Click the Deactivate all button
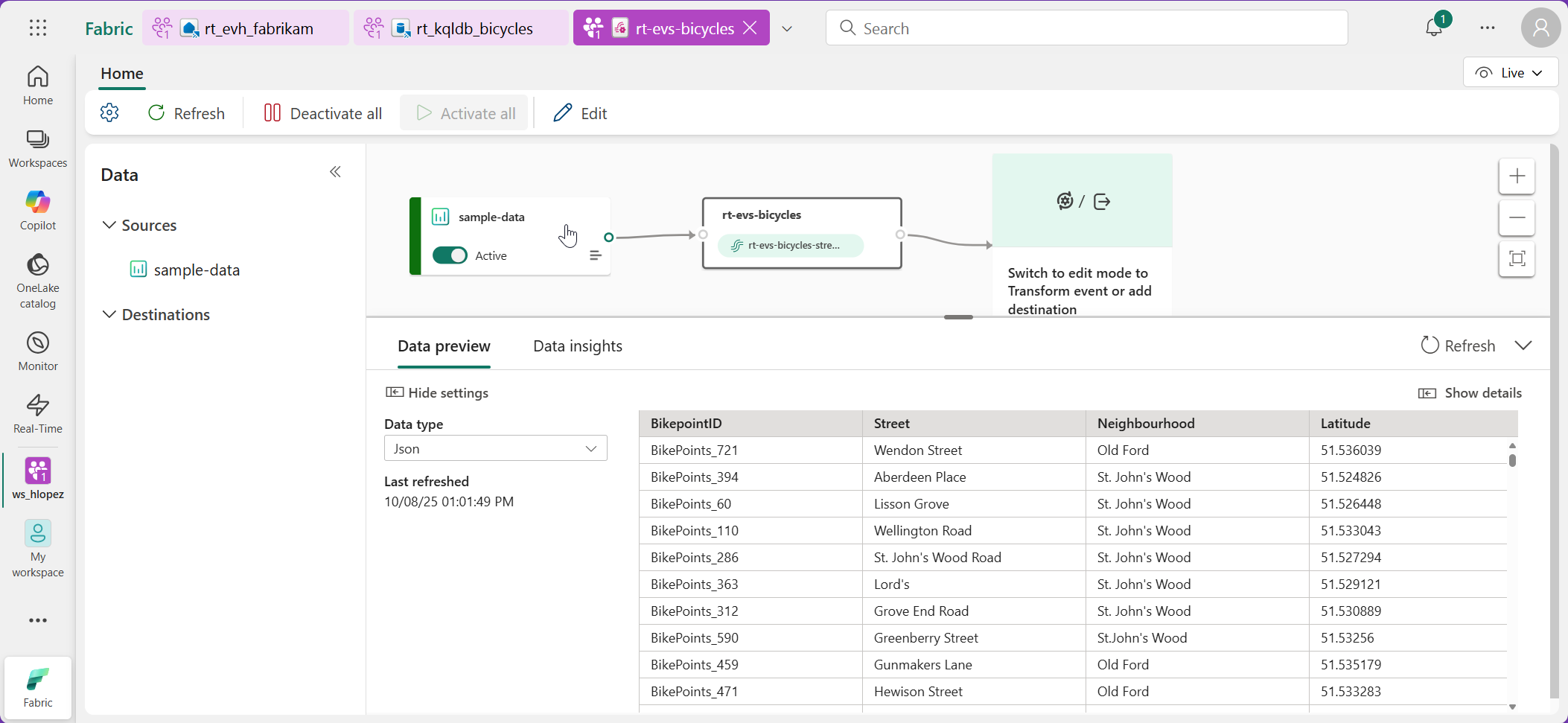The height and width of the screenshot is (723, 1568). [x=322, y=113]
